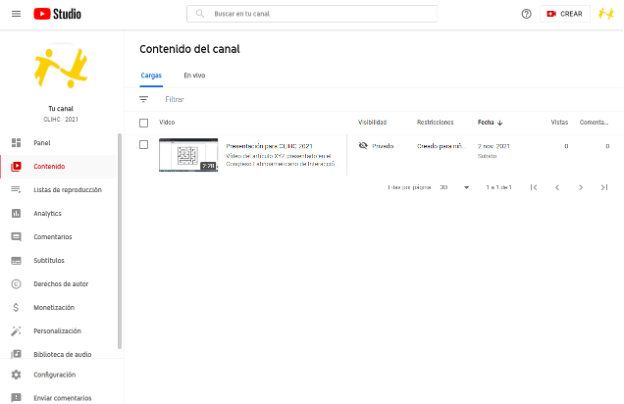Go to next page chevron
The width and height of the screenshot is (624, 404).
(581, 187)
